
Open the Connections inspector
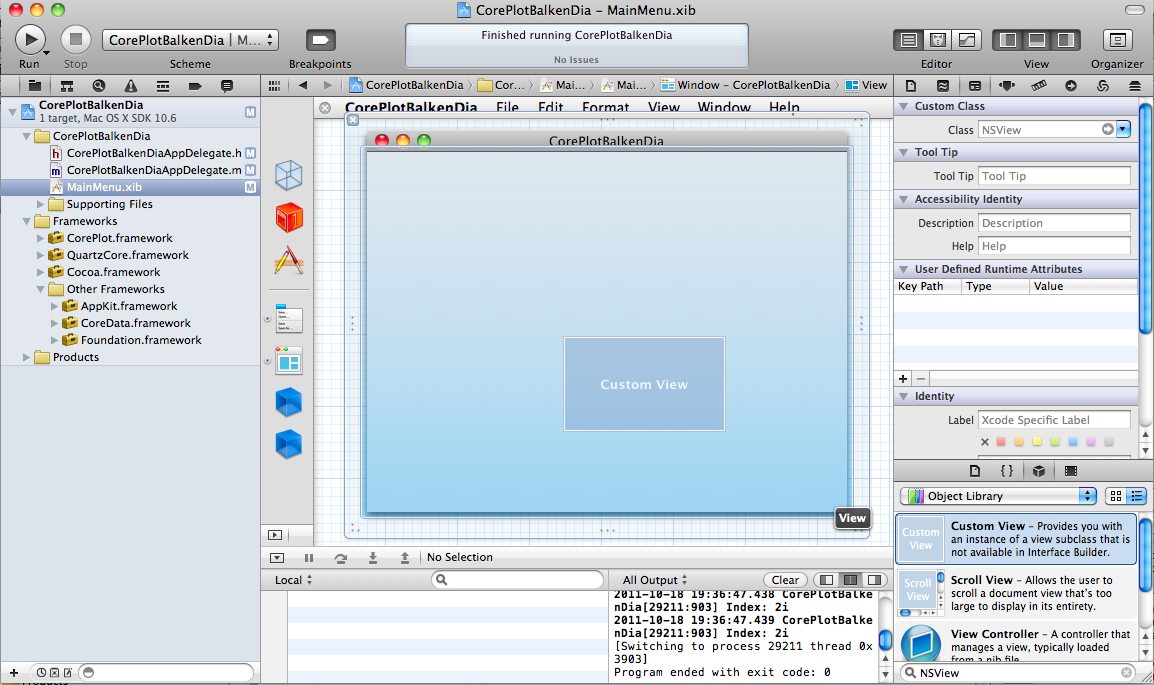[x=1070, y=86]
